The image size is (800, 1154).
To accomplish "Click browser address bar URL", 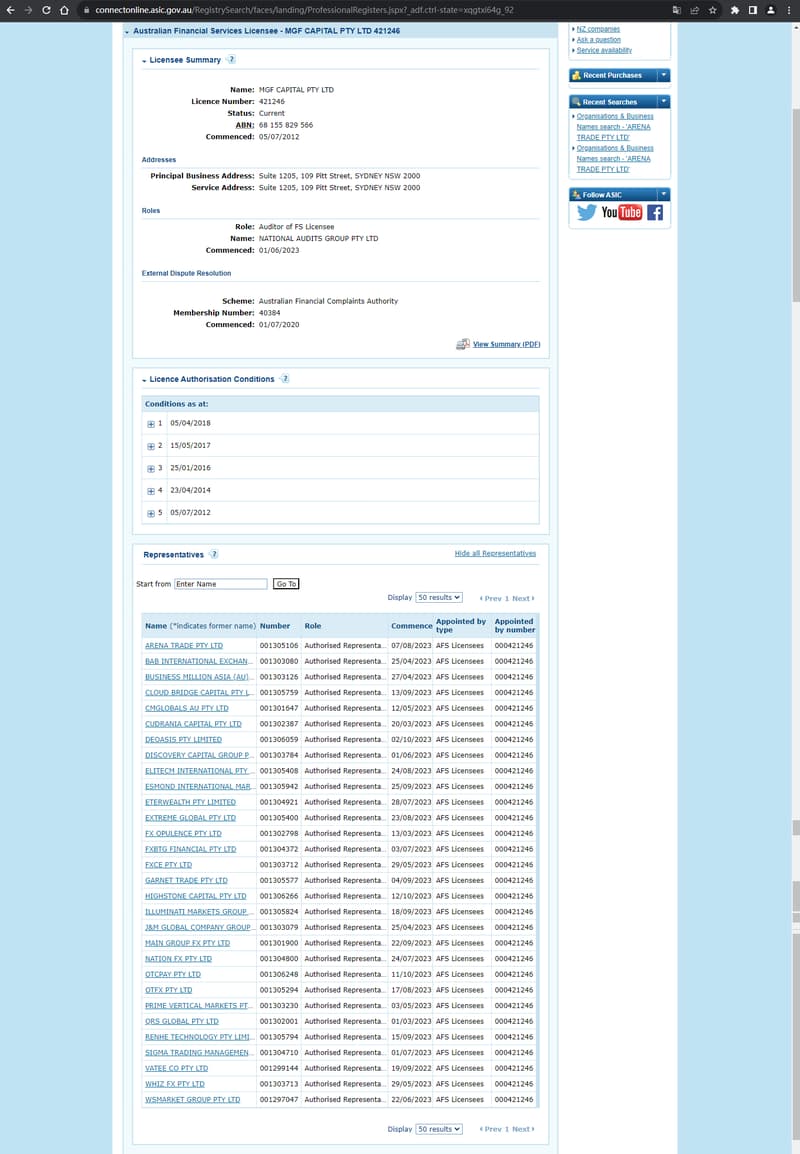I will [x=305, y=10].
